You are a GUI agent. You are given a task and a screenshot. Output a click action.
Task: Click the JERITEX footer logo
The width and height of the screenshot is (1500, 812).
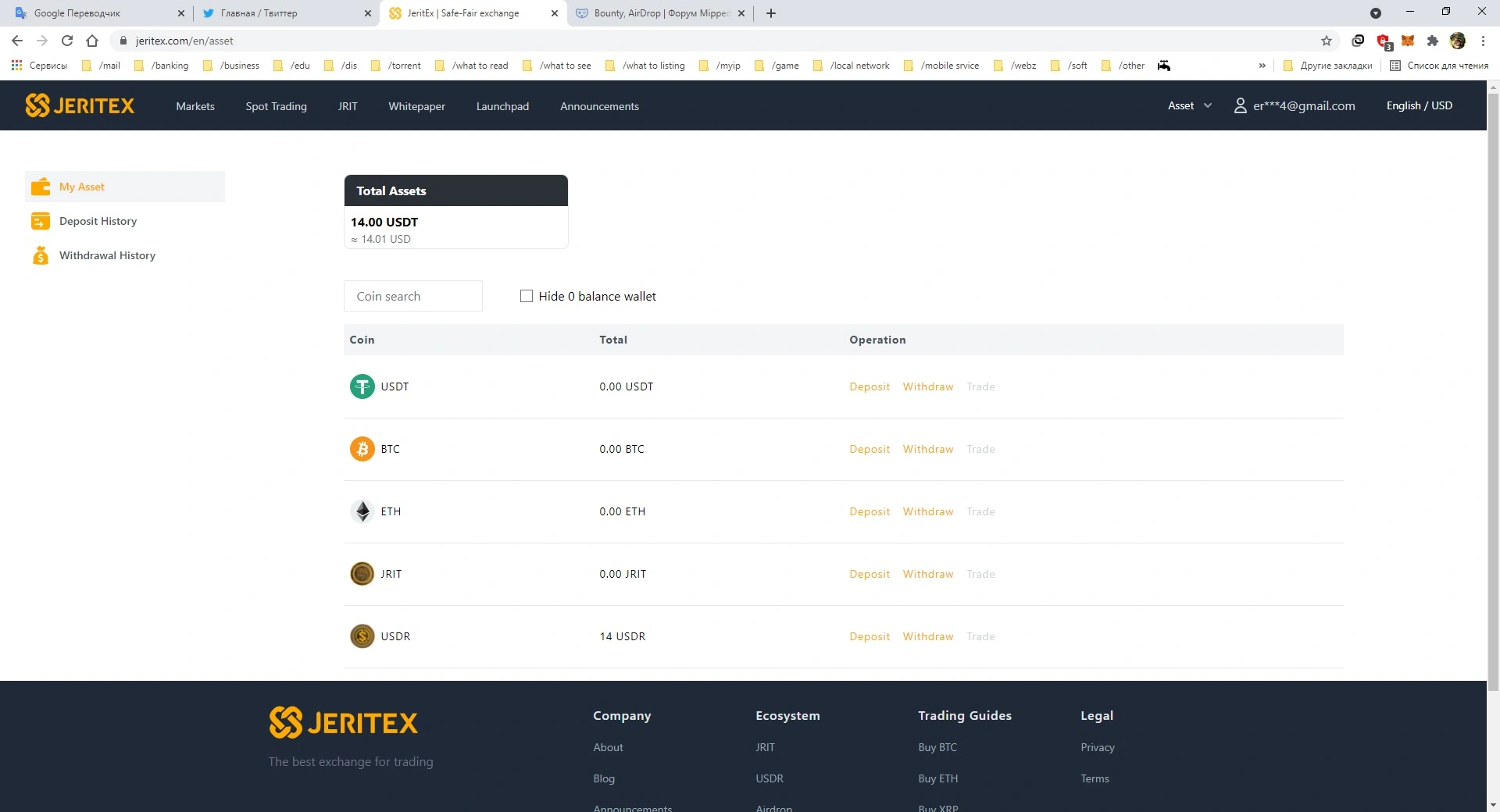click(344, 722)
